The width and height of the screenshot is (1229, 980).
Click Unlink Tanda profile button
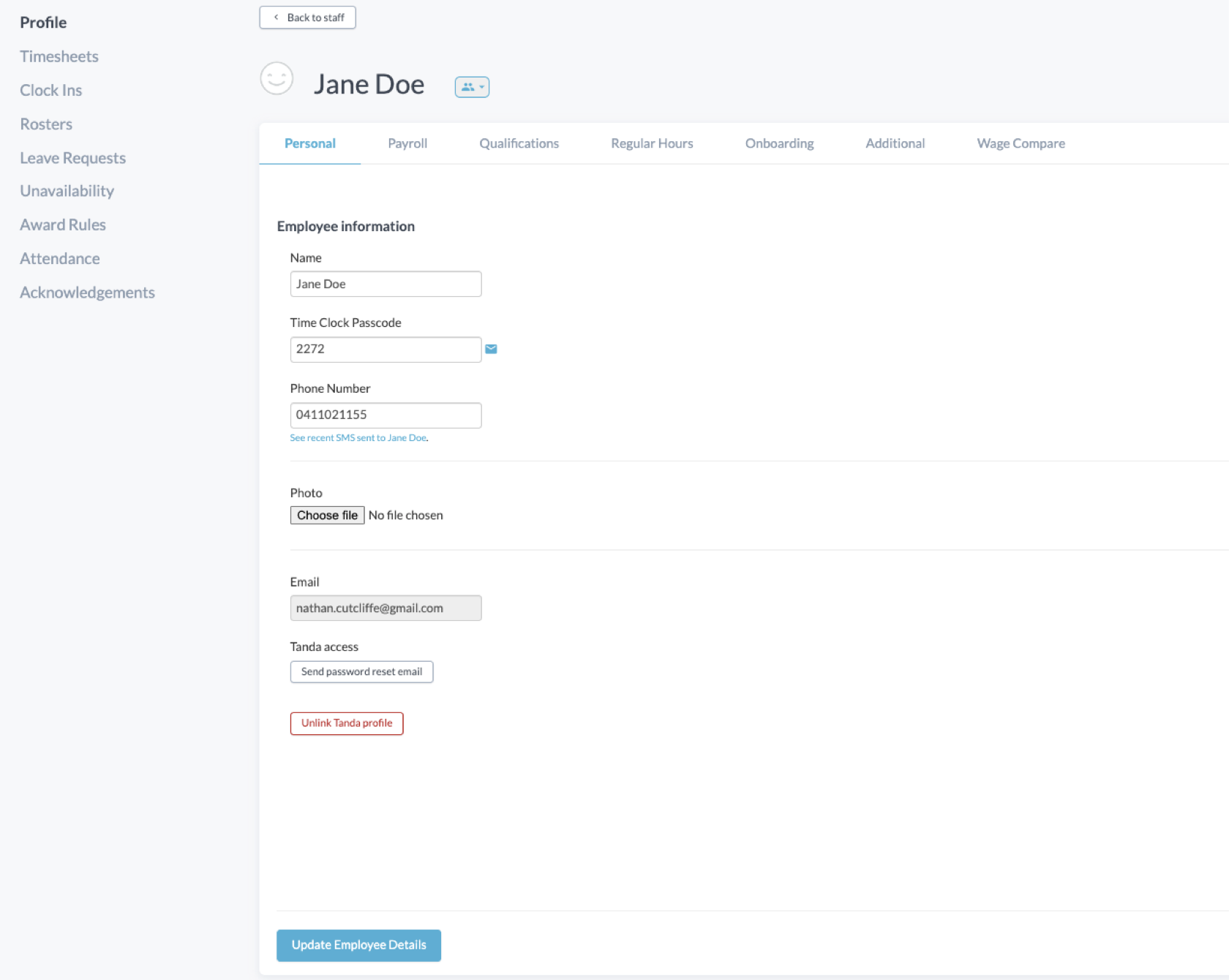click(x=347, y=723)
